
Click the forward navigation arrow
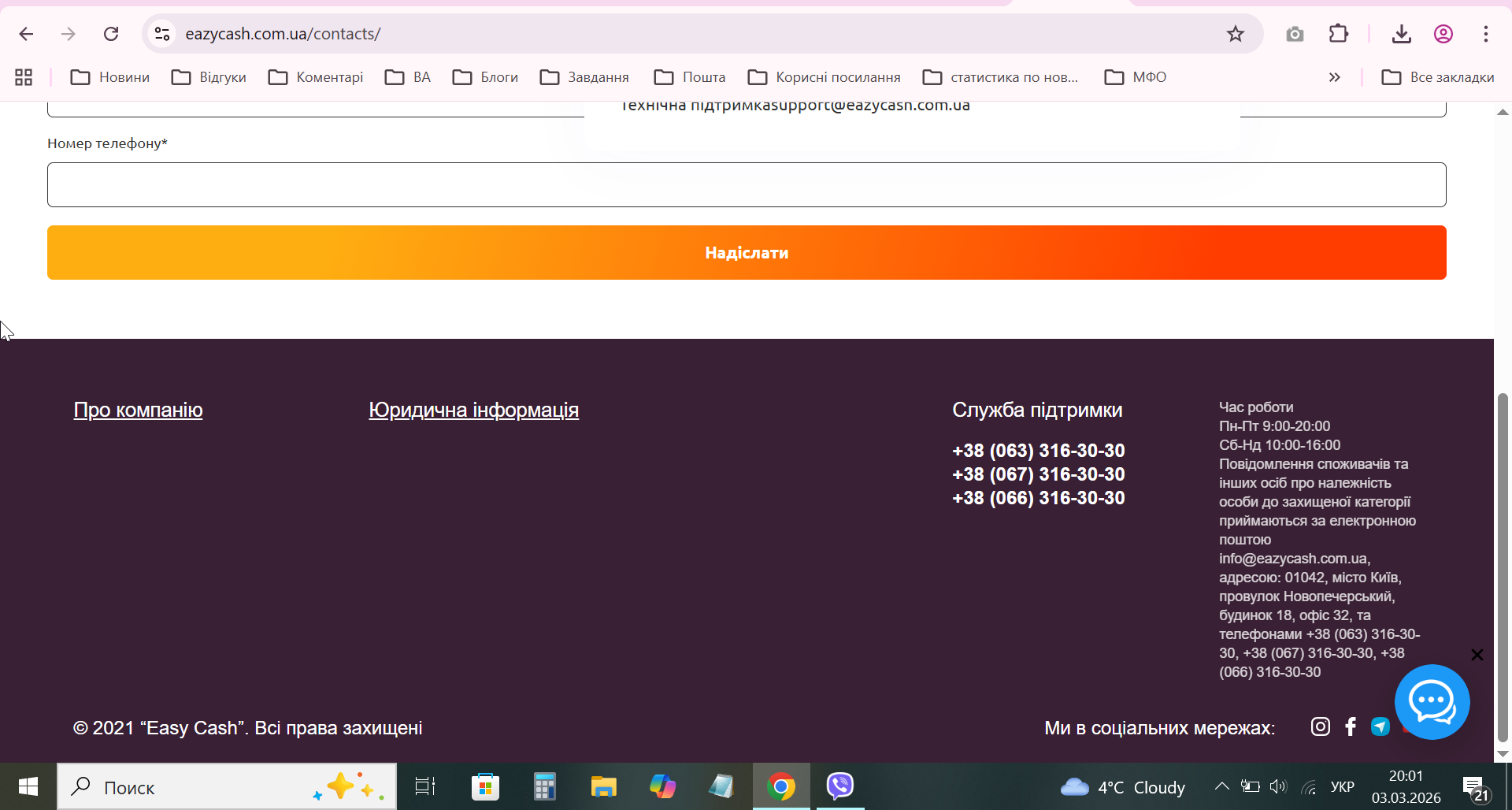[x=69, y=34]
